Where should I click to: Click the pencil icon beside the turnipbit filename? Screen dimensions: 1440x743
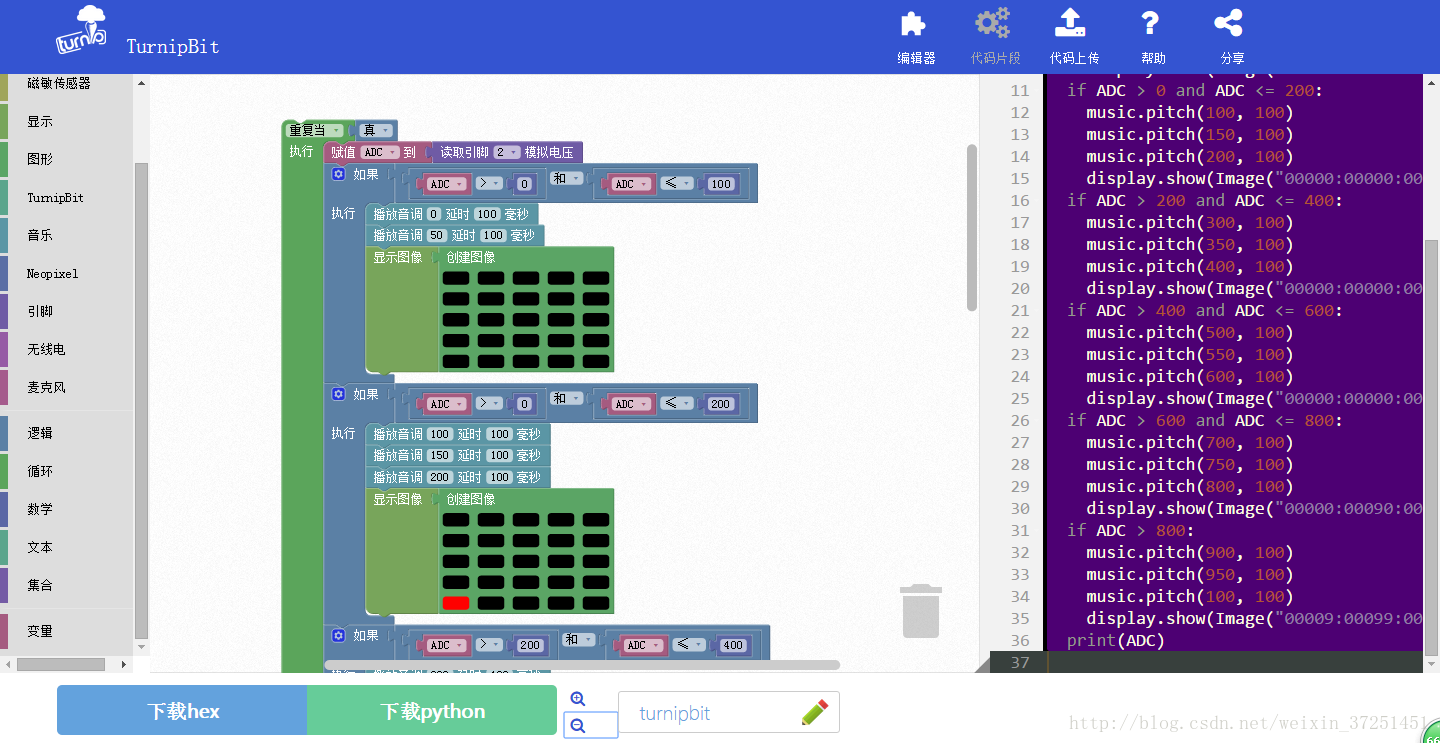point(815,712)
